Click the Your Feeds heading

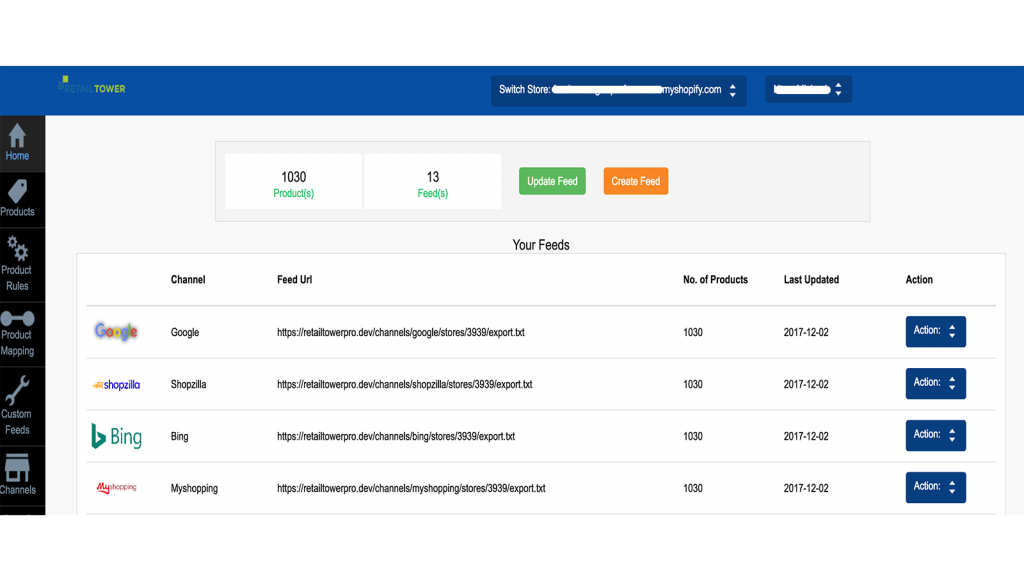(x=541, y=245)
